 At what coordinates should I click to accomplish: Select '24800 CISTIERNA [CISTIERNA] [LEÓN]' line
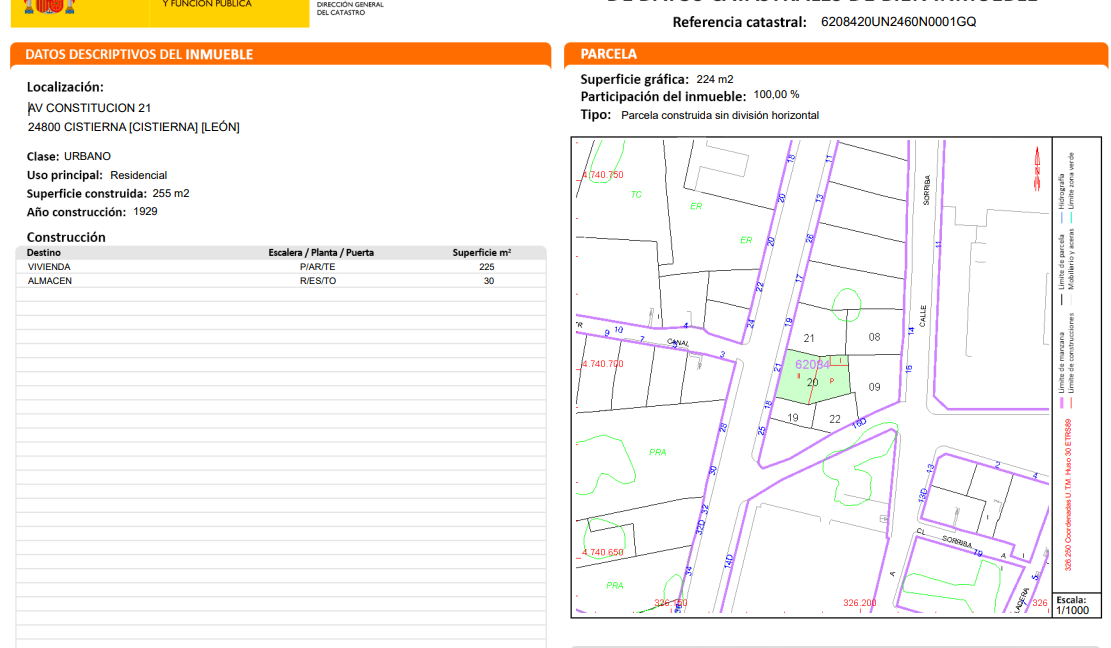point(134,127)
